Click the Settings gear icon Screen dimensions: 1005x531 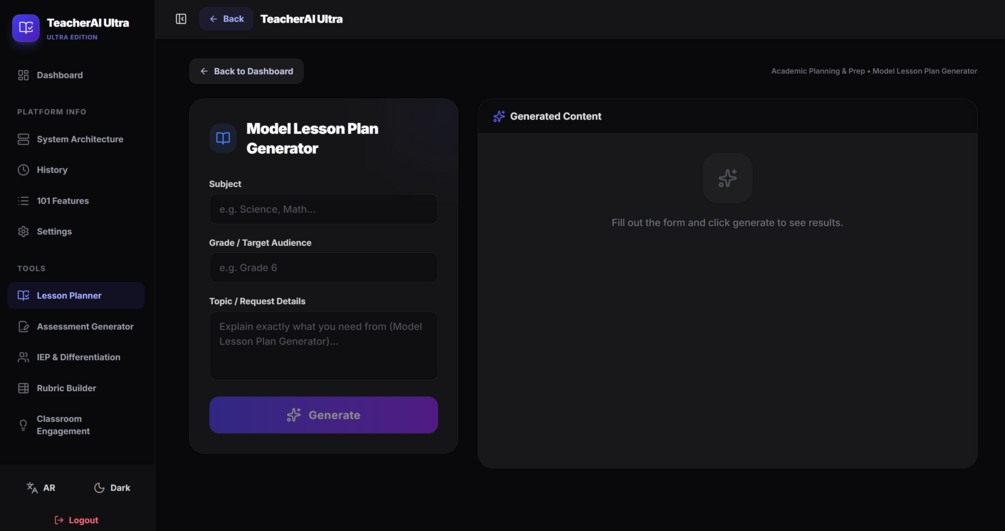[23, 232]
